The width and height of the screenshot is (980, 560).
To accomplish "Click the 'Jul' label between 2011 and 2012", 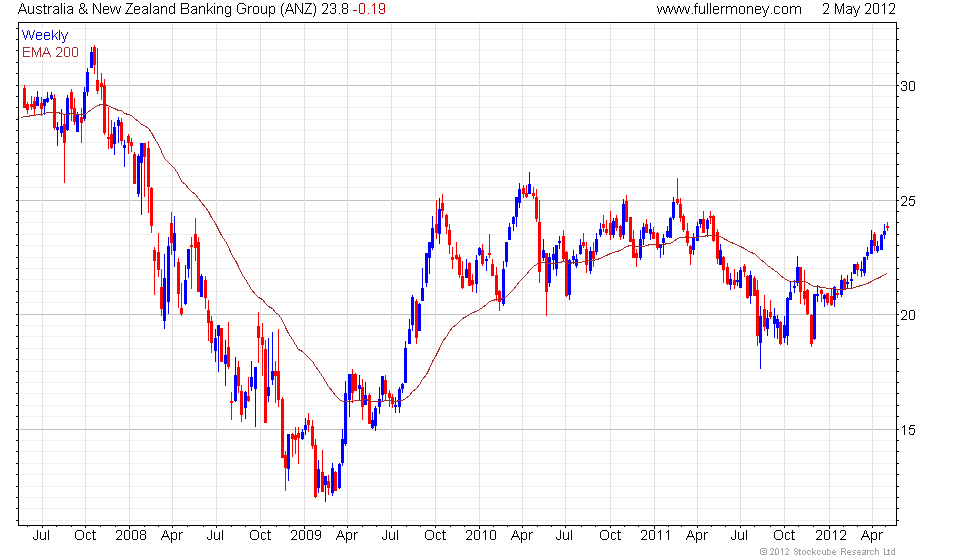I will (x=739, y=536).
